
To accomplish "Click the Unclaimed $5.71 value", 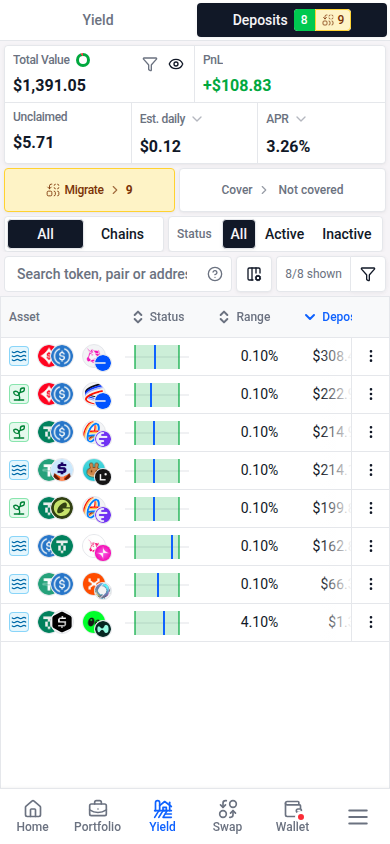I will coord(33,143).
